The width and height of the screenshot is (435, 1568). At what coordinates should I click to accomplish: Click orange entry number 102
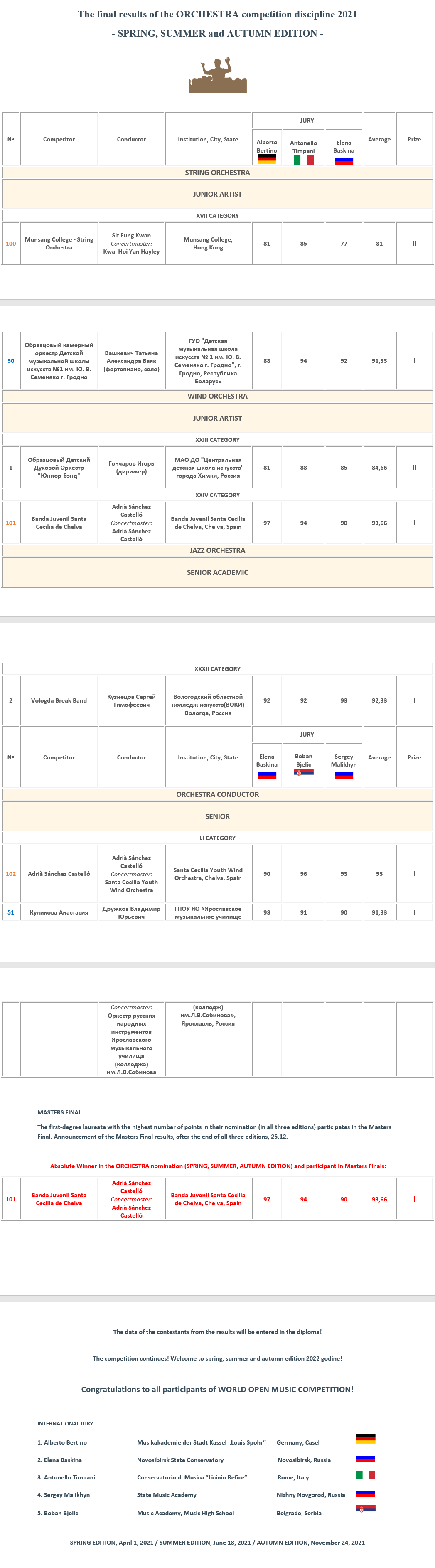(x=11, y=873)
